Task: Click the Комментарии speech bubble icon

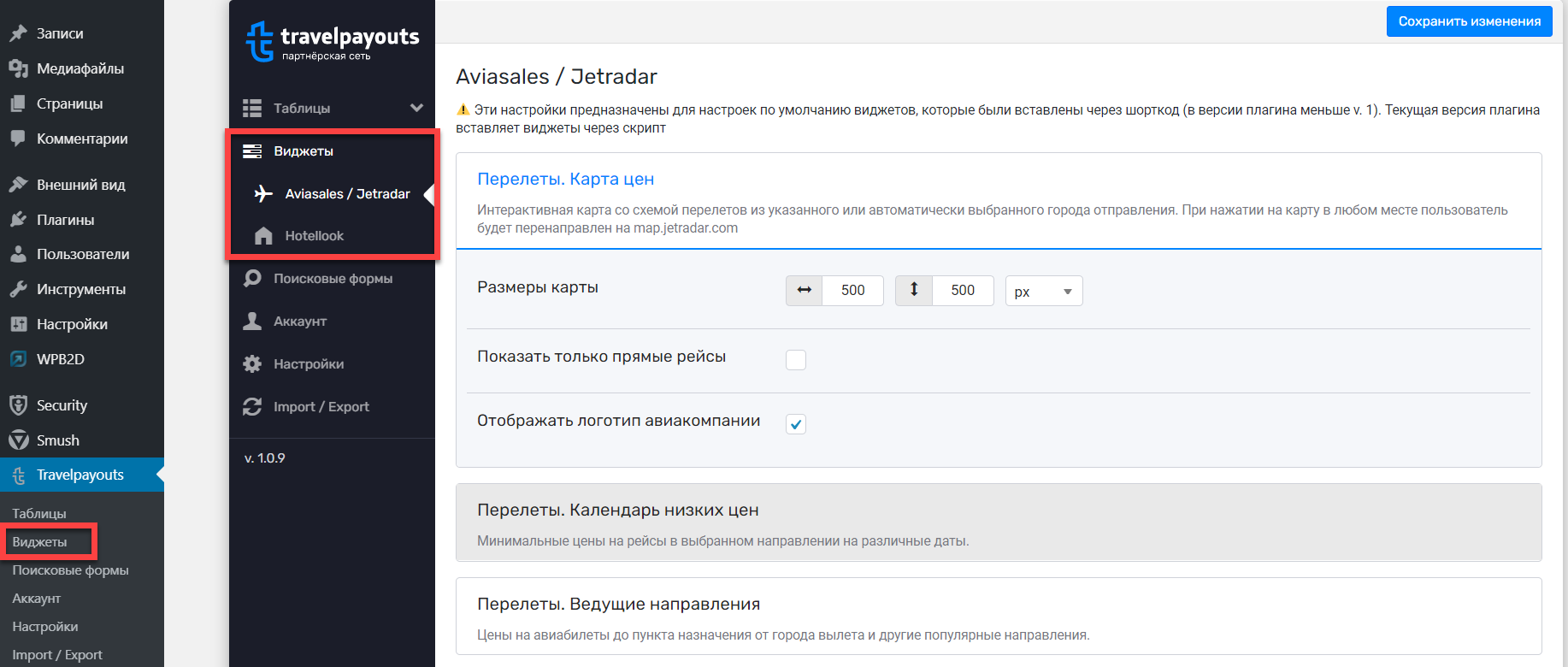Action: coord(18,139)
